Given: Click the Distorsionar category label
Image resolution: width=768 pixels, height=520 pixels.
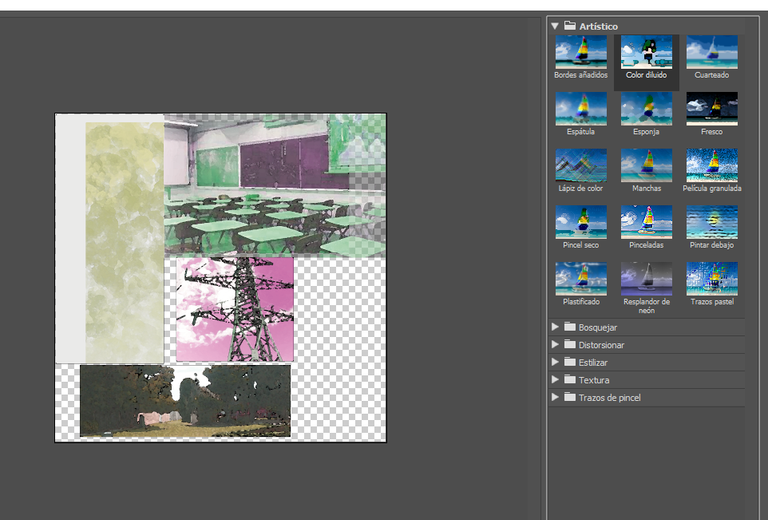Looking at the screenshot, I should pyautogui.click(x=601, y=345).
